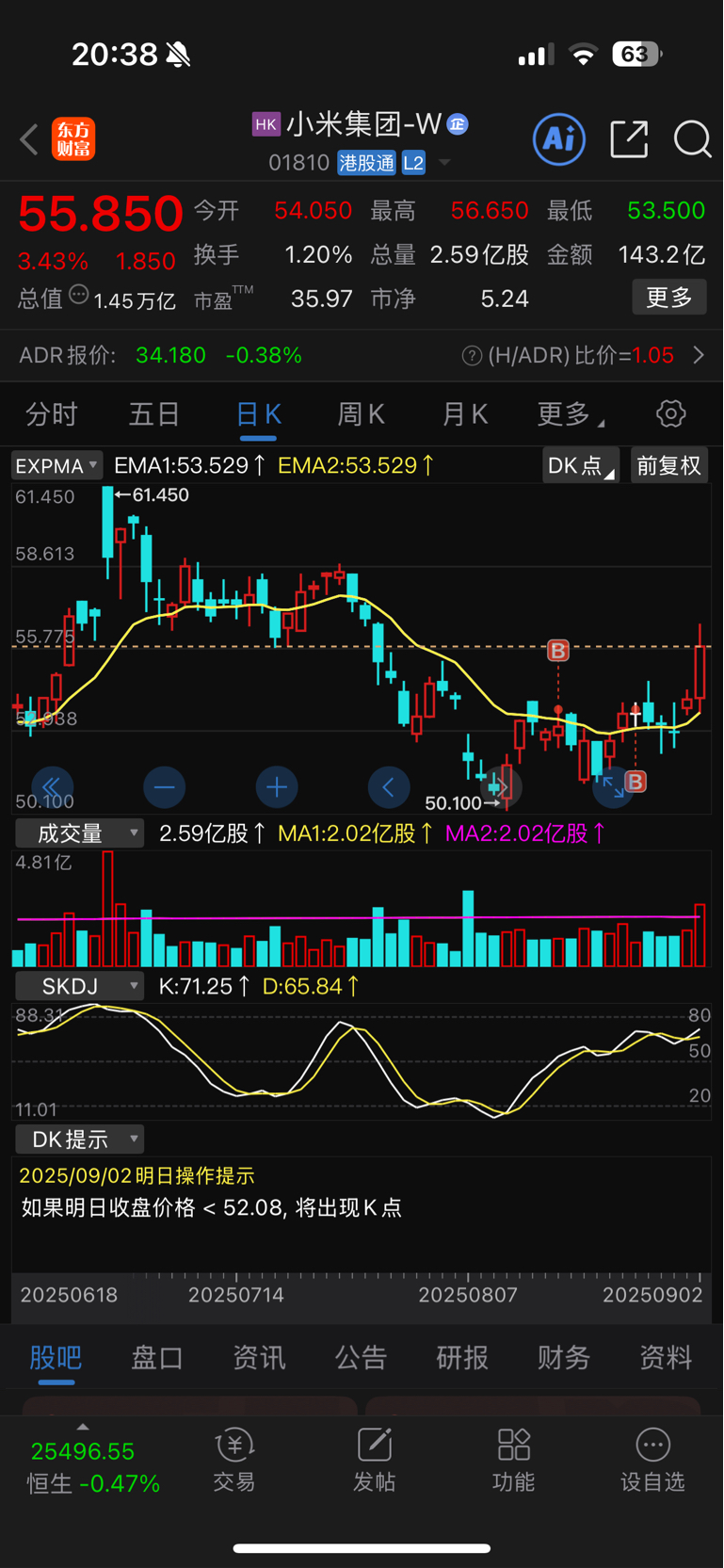Switch to 月K chart tab
The width and height of the screenshot is (724, 1568).
pyautogui.click(x=465, y=413)
